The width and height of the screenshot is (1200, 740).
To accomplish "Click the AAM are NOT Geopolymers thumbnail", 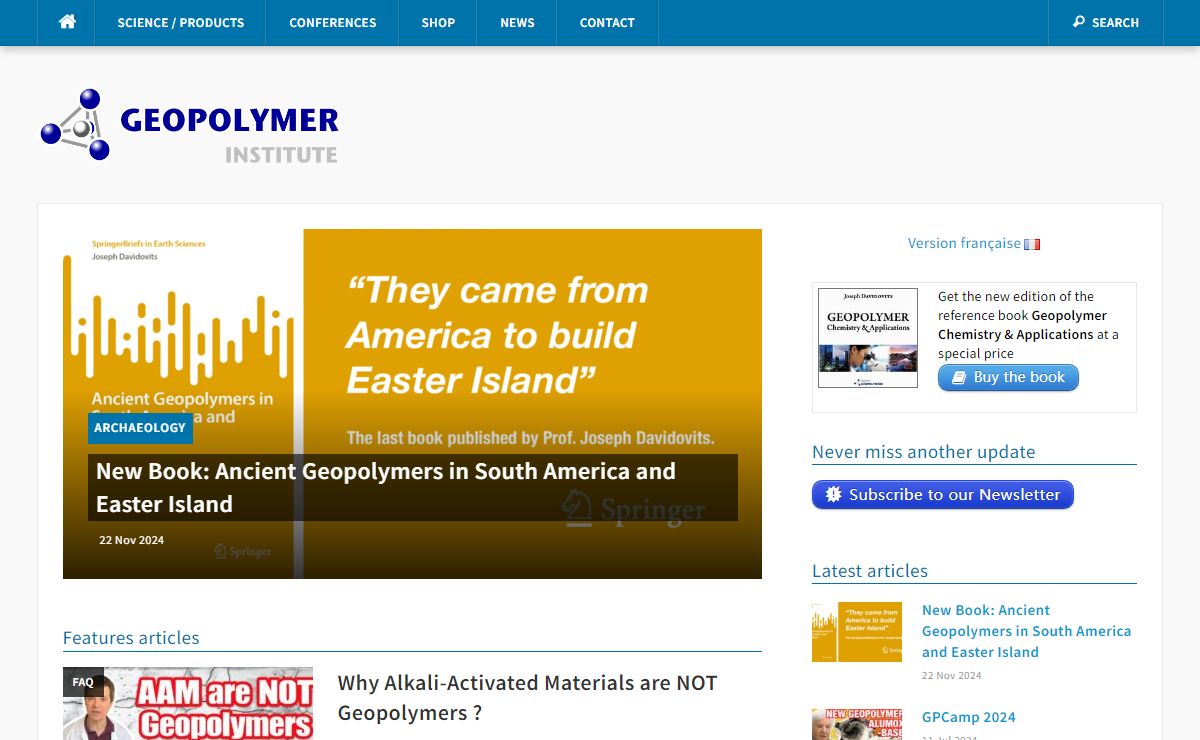I will [x=188, y=704].
